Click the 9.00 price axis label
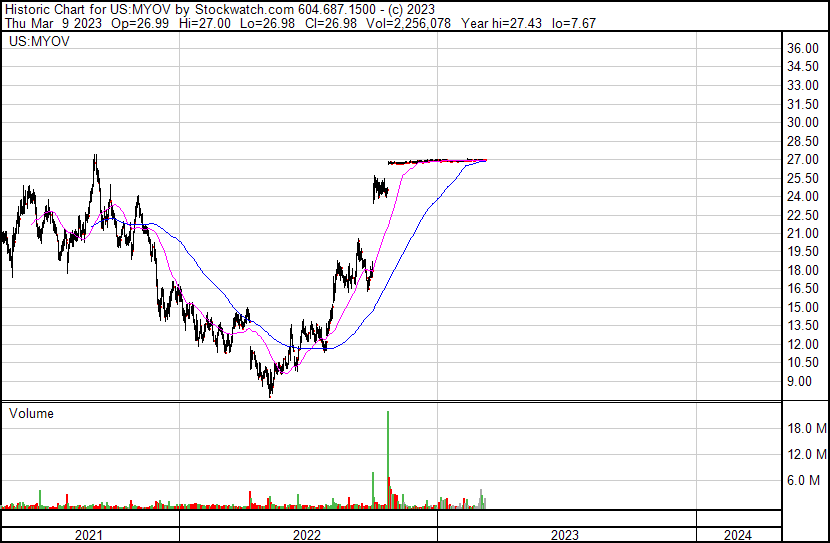The image size is (830, 543). (806, 381)
